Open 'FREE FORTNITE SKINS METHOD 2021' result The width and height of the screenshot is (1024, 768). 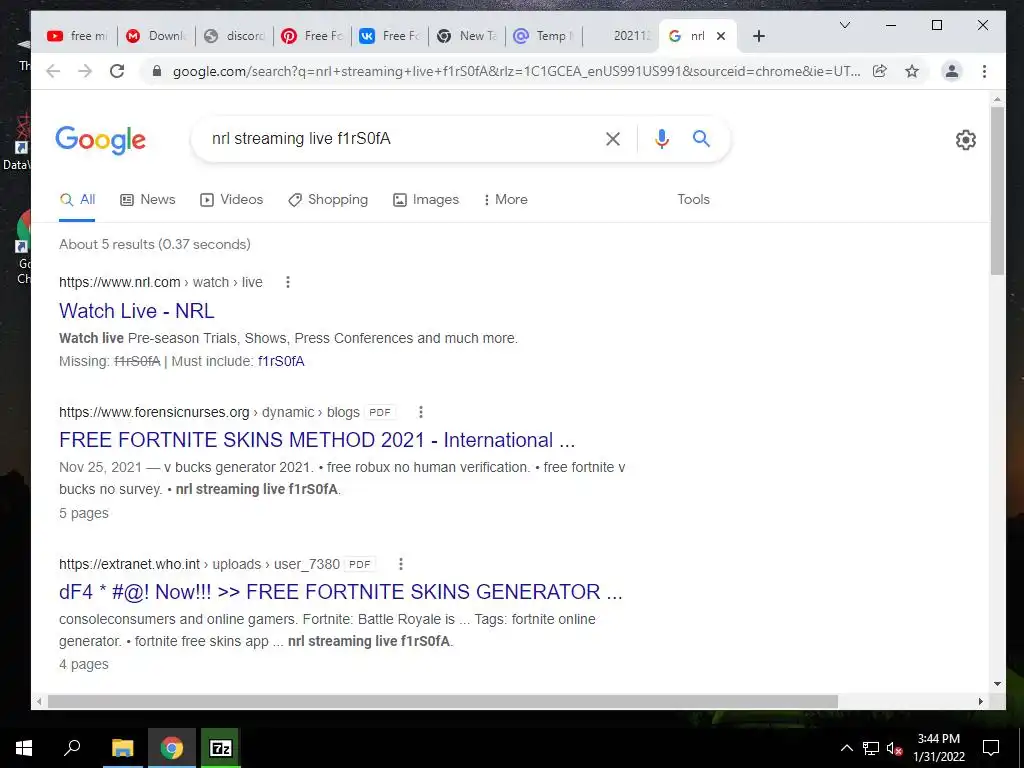coord(317,440)
